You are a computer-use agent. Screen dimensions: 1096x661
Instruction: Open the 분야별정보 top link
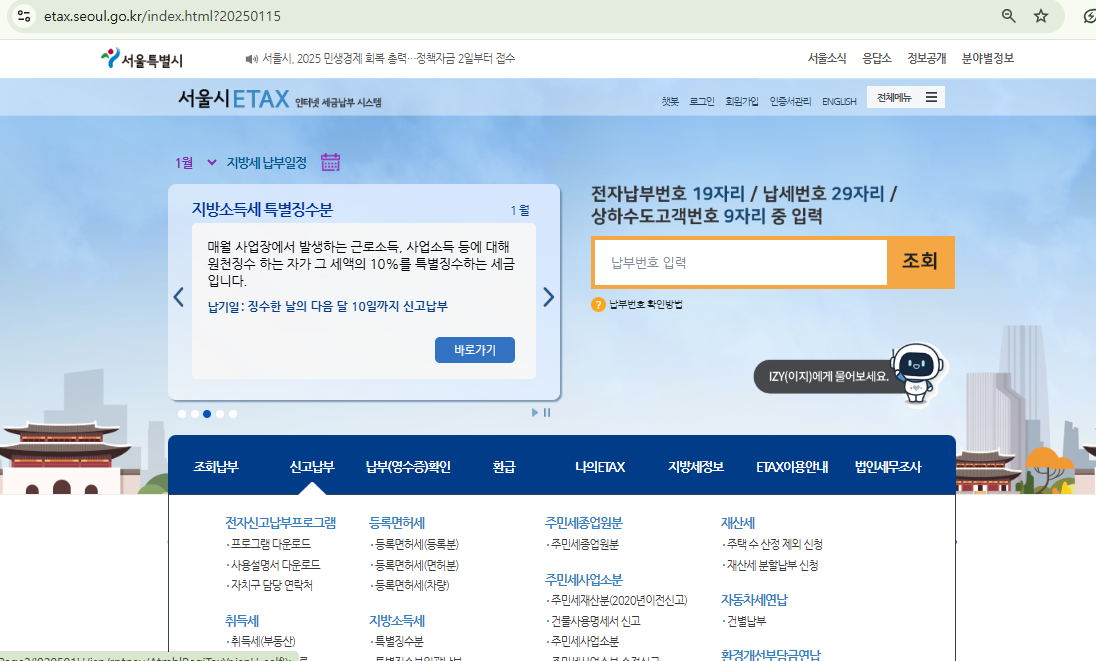click(988, 59)
